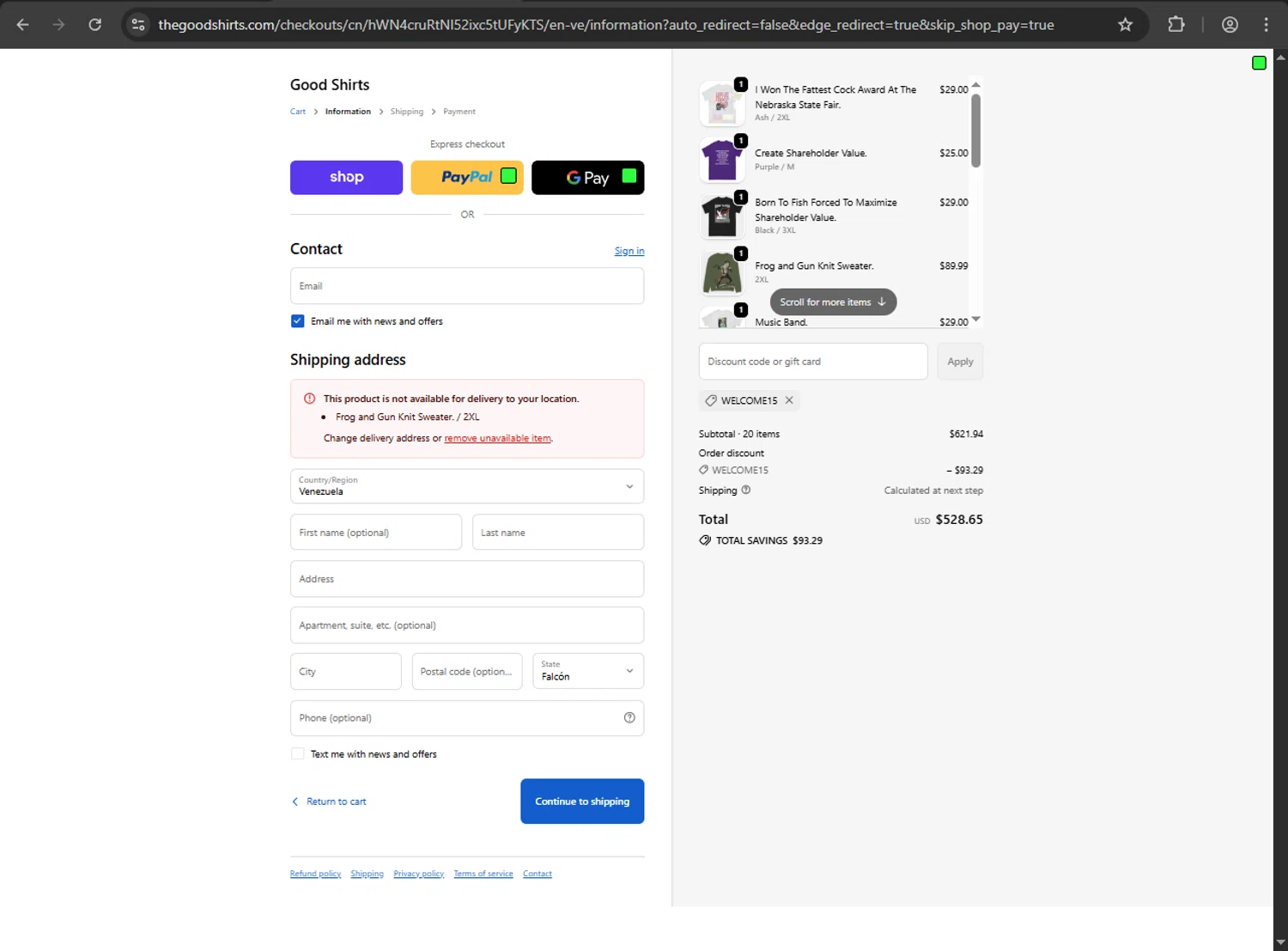Click the Shipping info question mark icon
The image size is (1288, 951).
point(745,490)
